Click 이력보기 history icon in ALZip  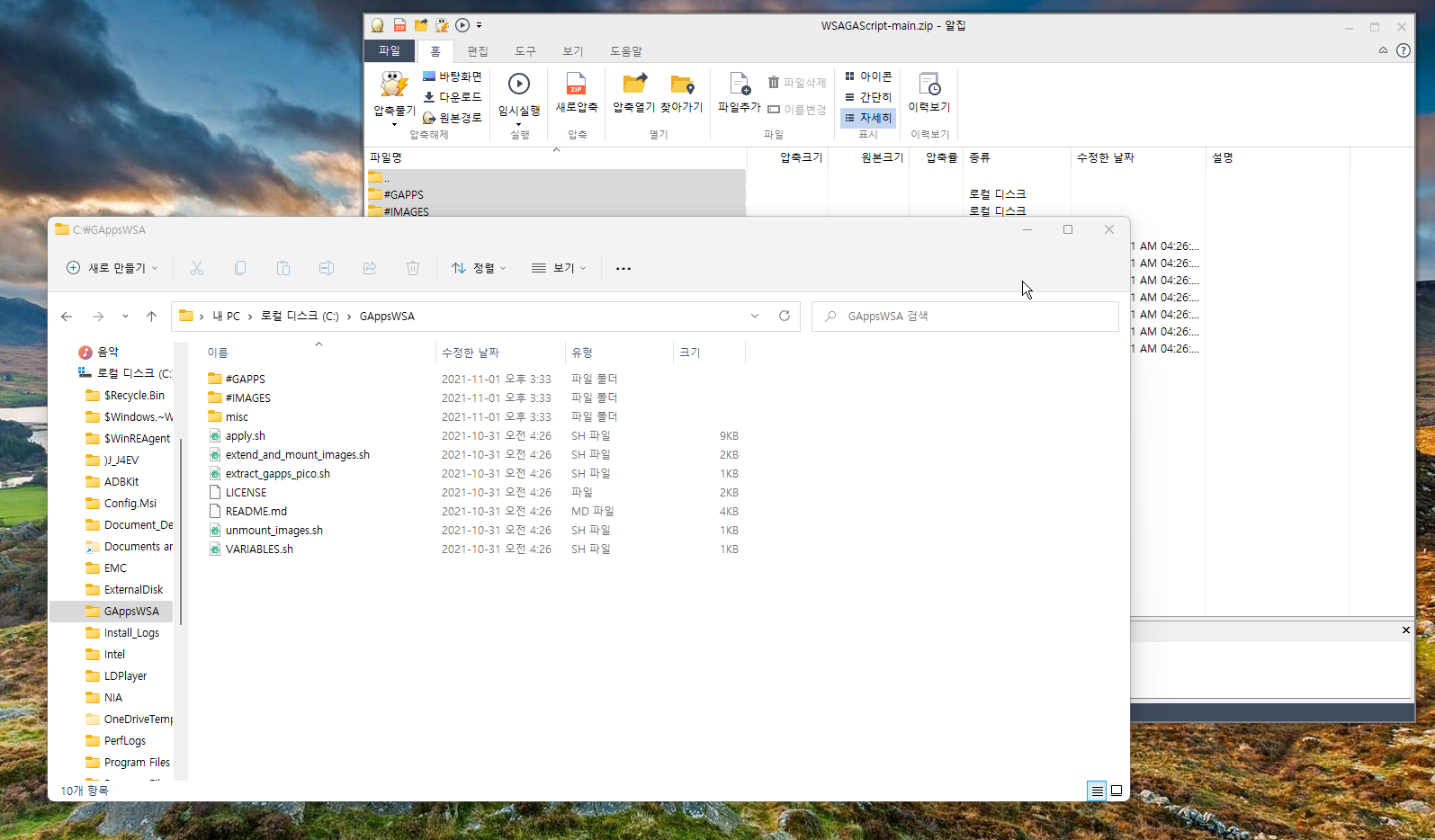click(x=929, y=84)
